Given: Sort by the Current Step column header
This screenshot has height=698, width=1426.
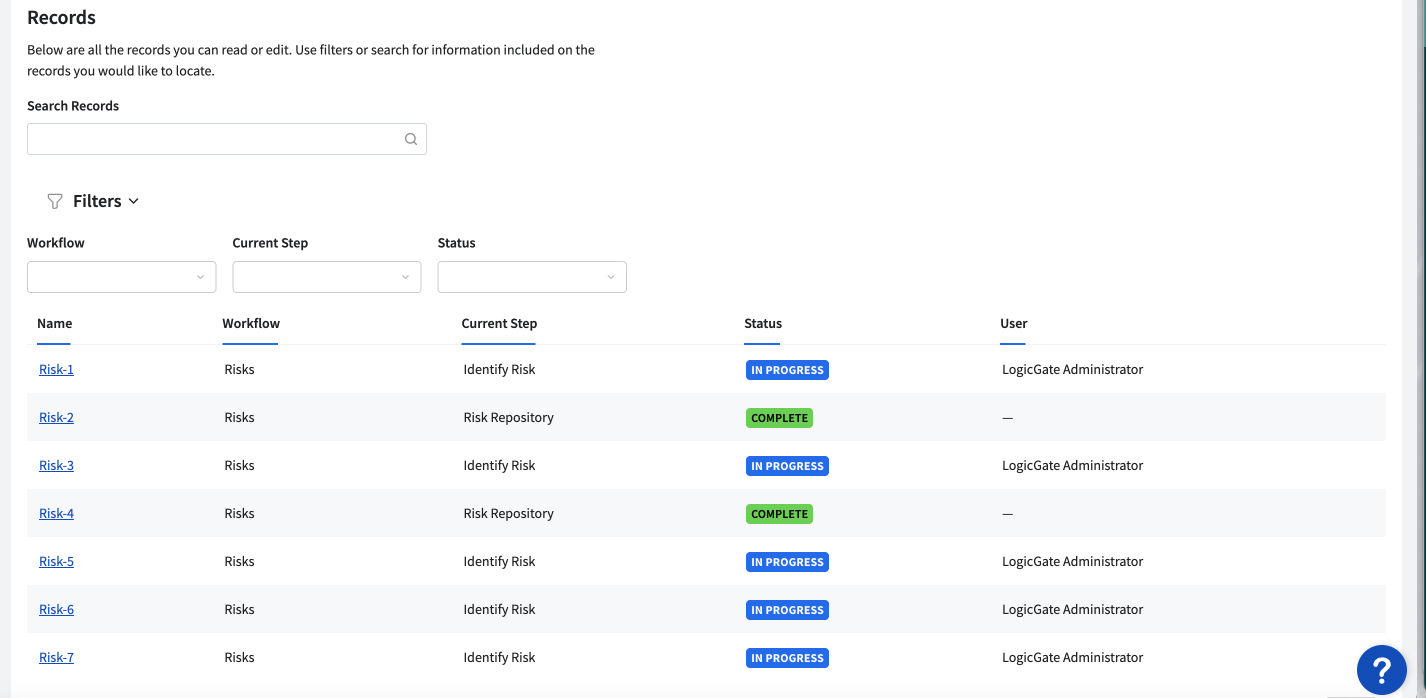Looking at the screenshot, I should [x=499, y=323].
